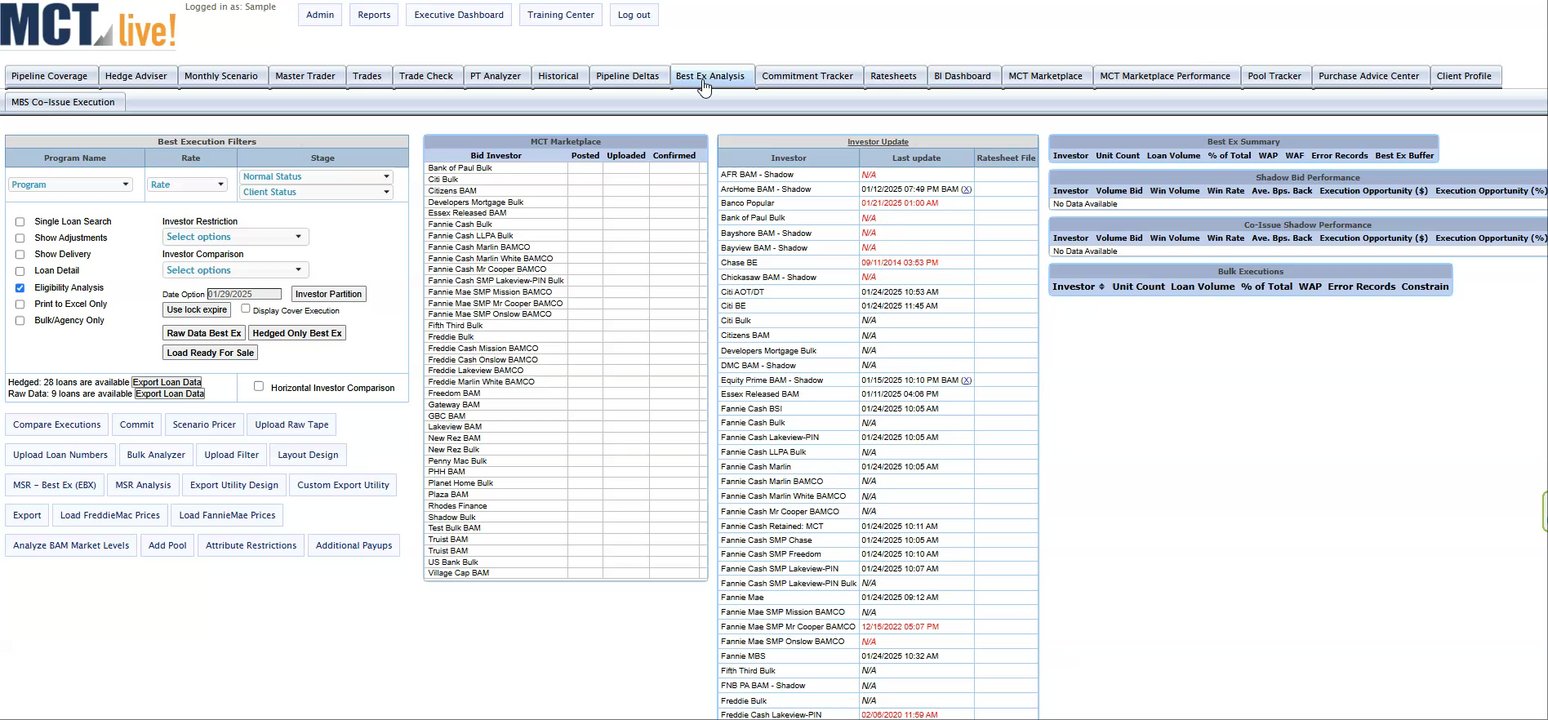Click Upload Raw Tape

[x=292, y=425]
